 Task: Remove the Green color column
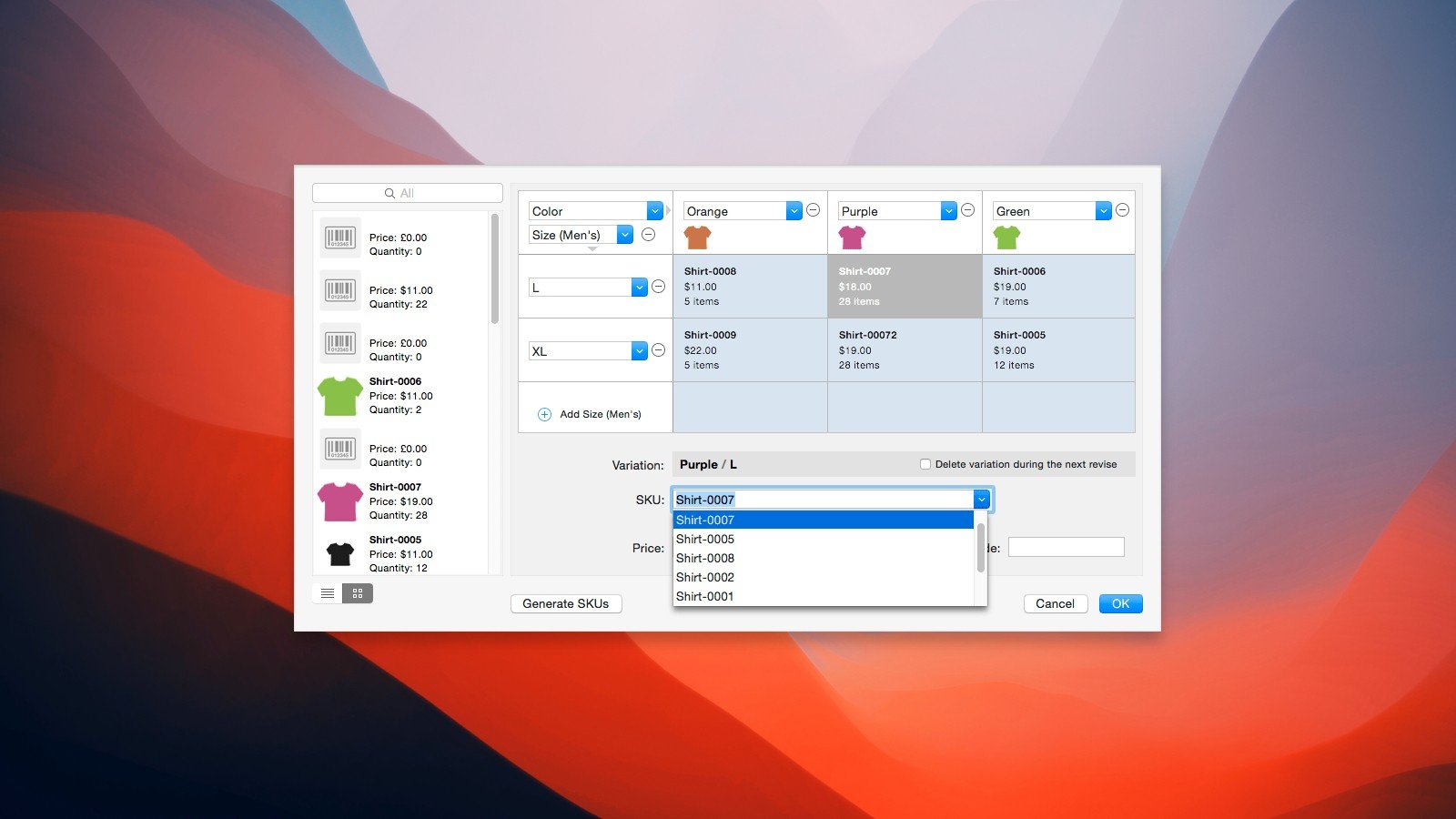[1123, 210]
